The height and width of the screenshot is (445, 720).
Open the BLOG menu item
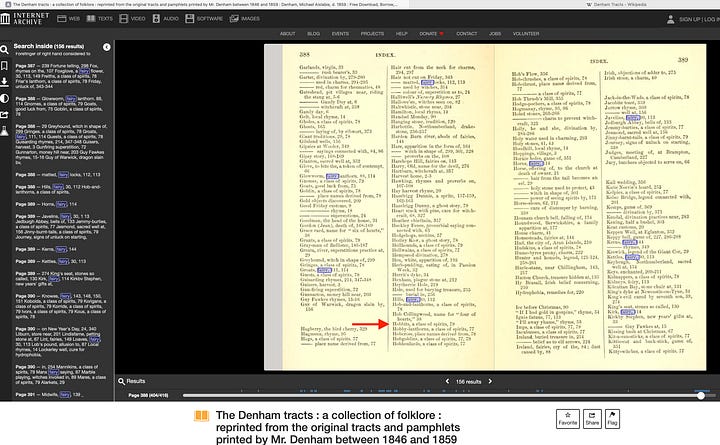(x=314, y=34)
